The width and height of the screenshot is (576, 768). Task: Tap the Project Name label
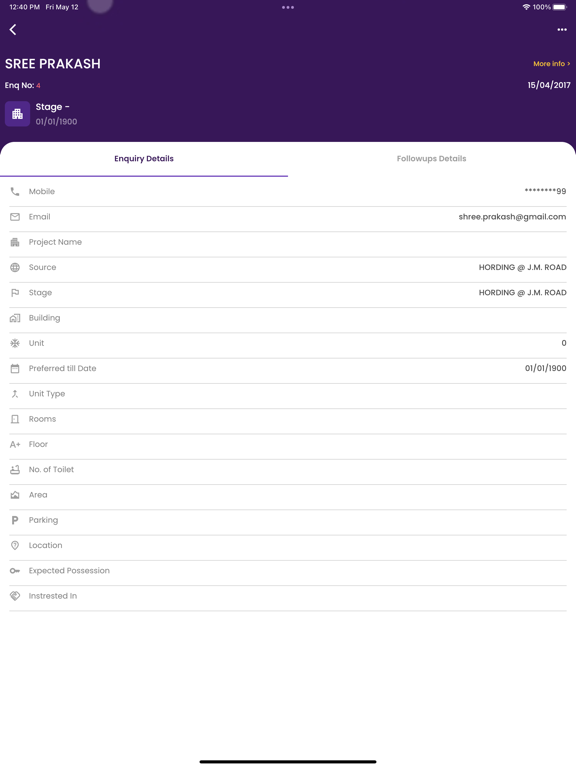tap(55, 242)
